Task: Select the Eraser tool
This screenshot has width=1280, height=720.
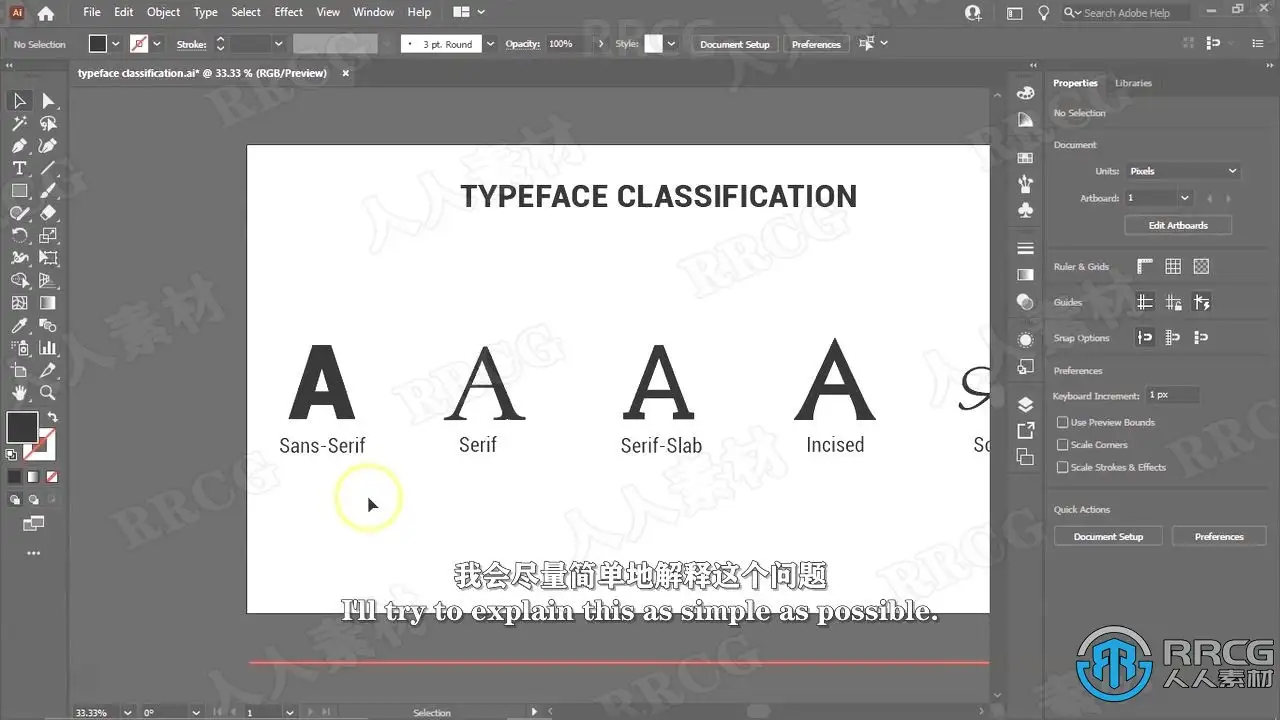Action: (x=48, y=213)
